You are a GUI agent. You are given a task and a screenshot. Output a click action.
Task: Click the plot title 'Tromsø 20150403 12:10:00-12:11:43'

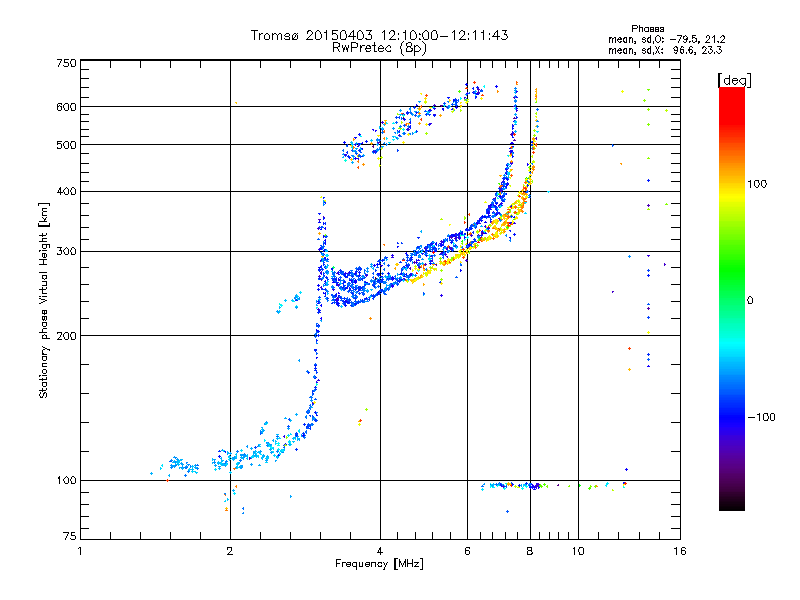point(379,35)
